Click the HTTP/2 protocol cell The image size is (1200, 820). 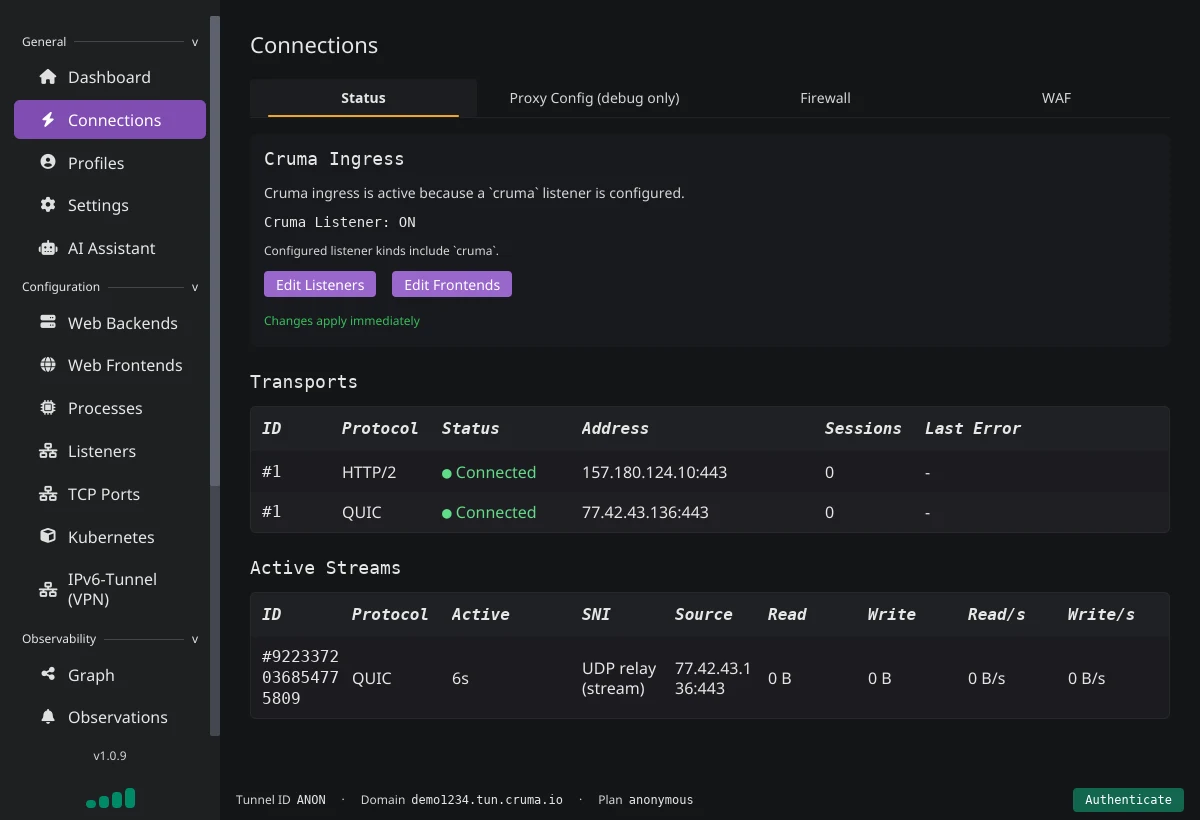click(x=369, y=472)
